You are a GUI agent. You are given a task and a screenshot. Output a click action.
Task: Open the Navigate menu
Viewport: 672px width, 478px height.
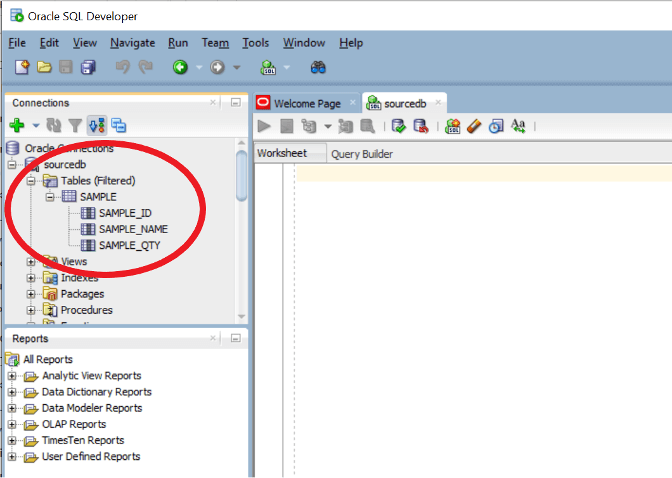132,43
